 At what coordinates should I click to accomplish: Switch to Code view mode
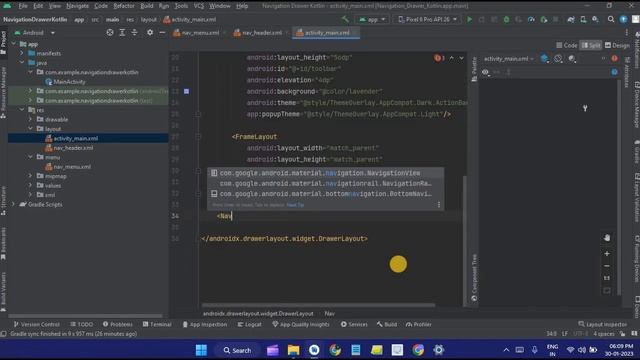point(567,45)
